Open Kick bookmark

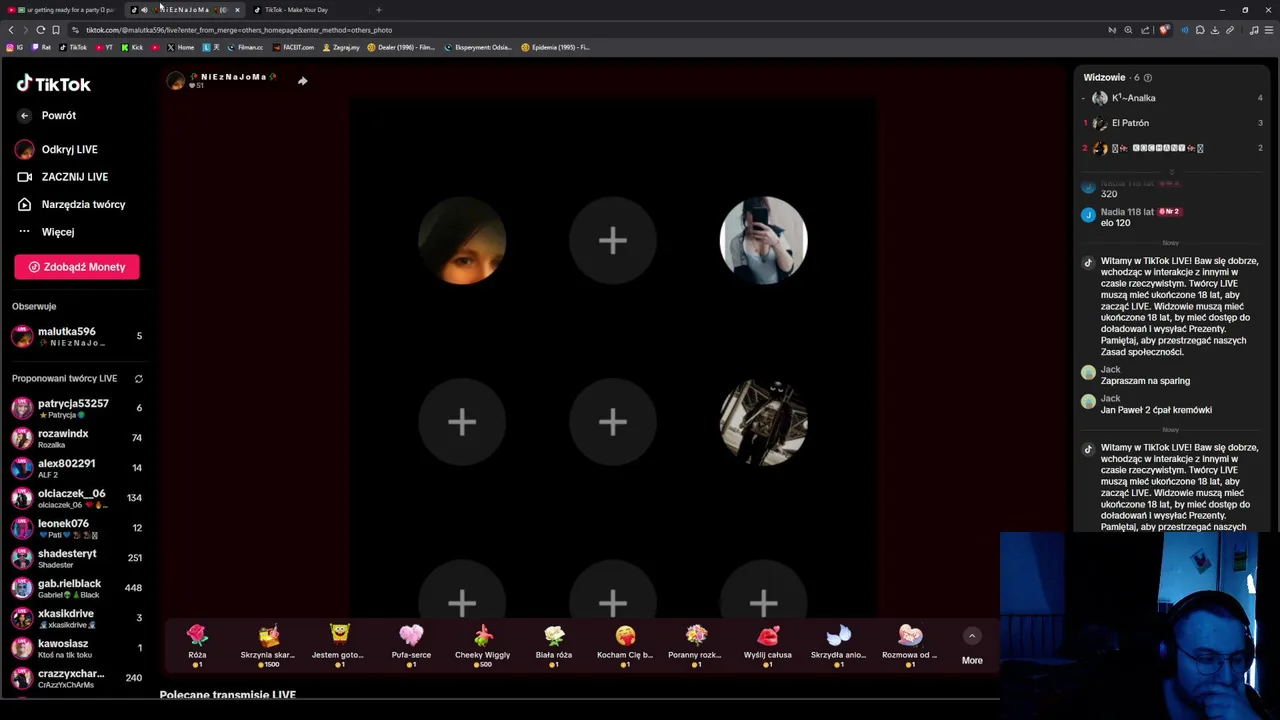coord(132,47)
